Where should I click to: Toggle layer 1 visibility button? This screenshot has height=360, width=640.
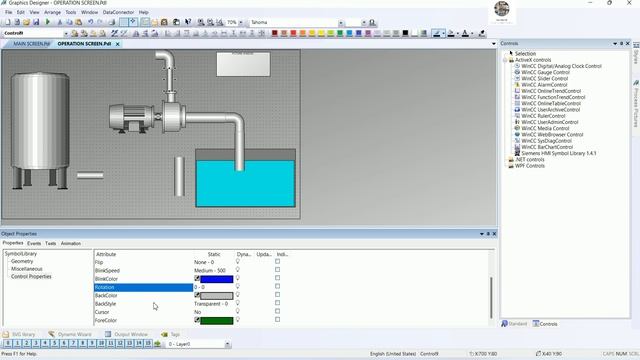pos(17,344)
